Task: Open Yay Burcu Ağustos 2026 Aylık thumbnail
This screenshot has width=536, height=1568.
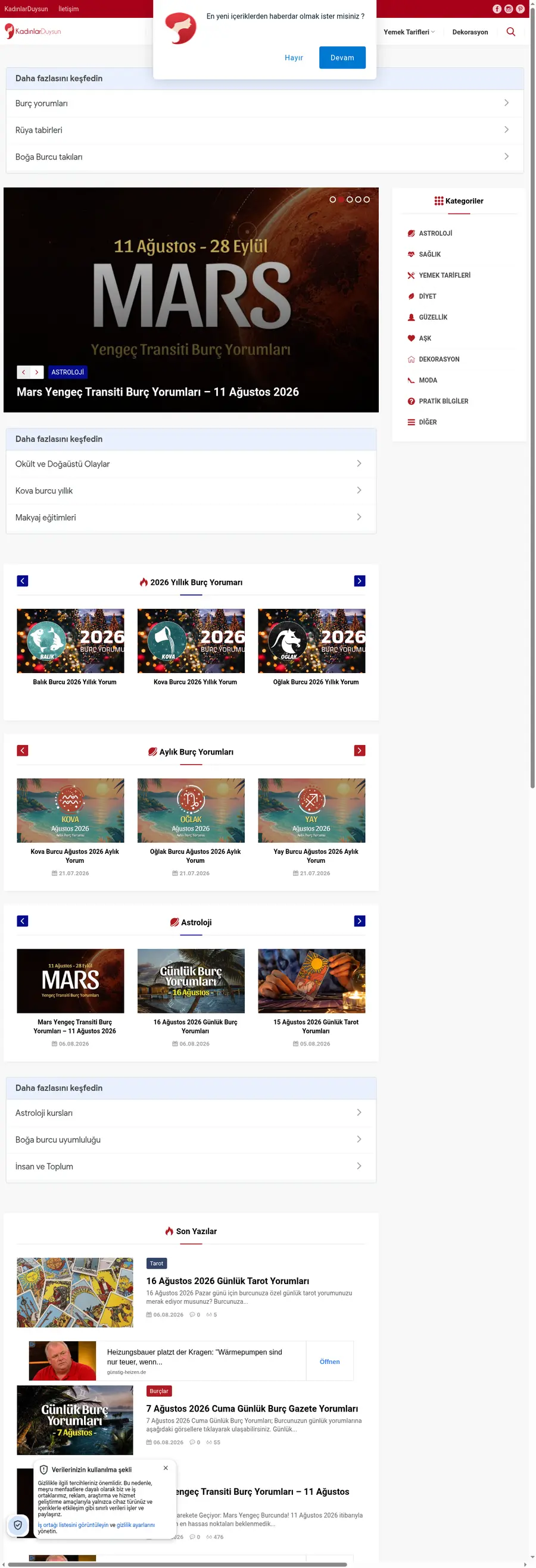Action: pyautogui.click(x=312, y=810)
